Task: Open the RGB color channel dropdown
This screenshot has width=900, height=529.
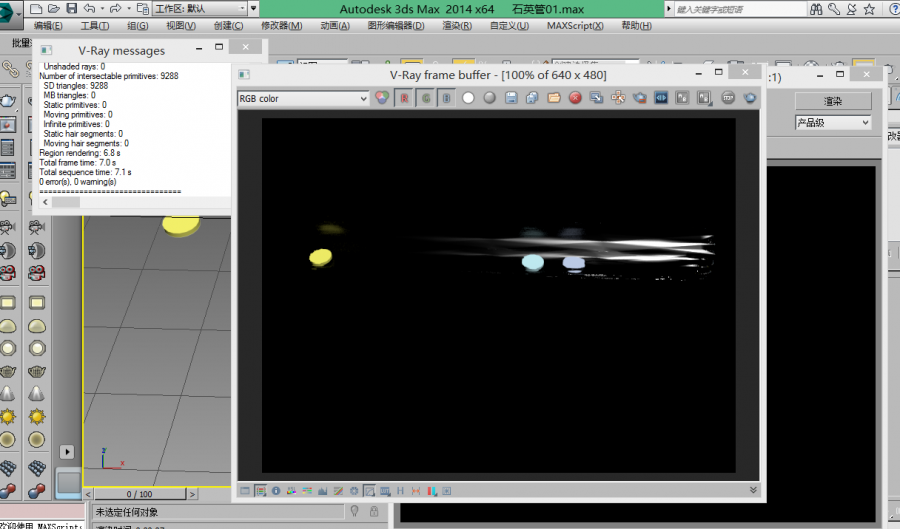Action: coord(303,98)
